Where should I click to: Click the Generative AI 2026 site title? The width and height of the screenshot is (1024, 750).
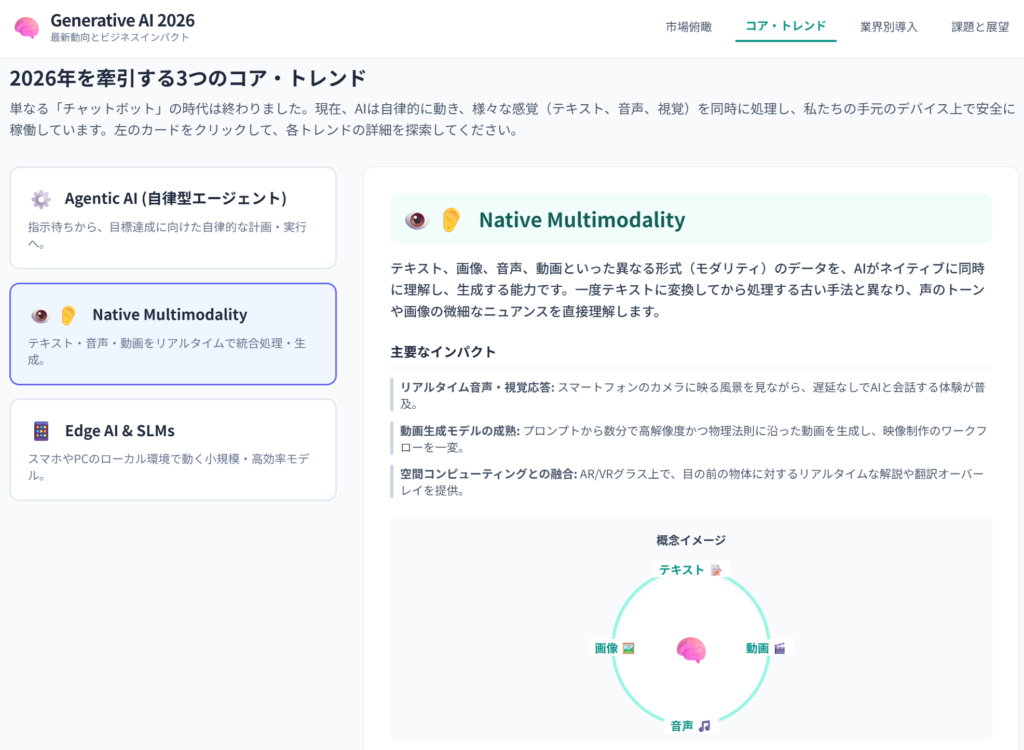tap(122, 20)
